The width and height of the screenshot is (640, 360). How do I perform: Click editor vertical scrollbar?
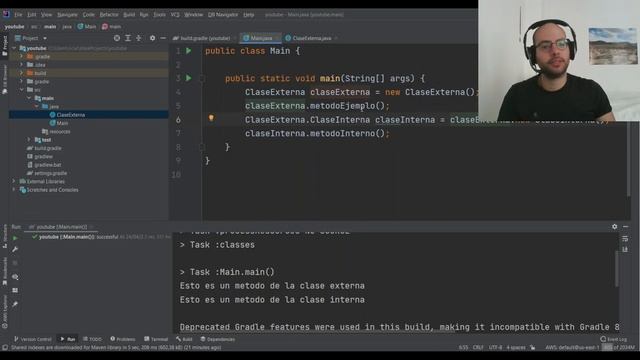click(629, 159)
